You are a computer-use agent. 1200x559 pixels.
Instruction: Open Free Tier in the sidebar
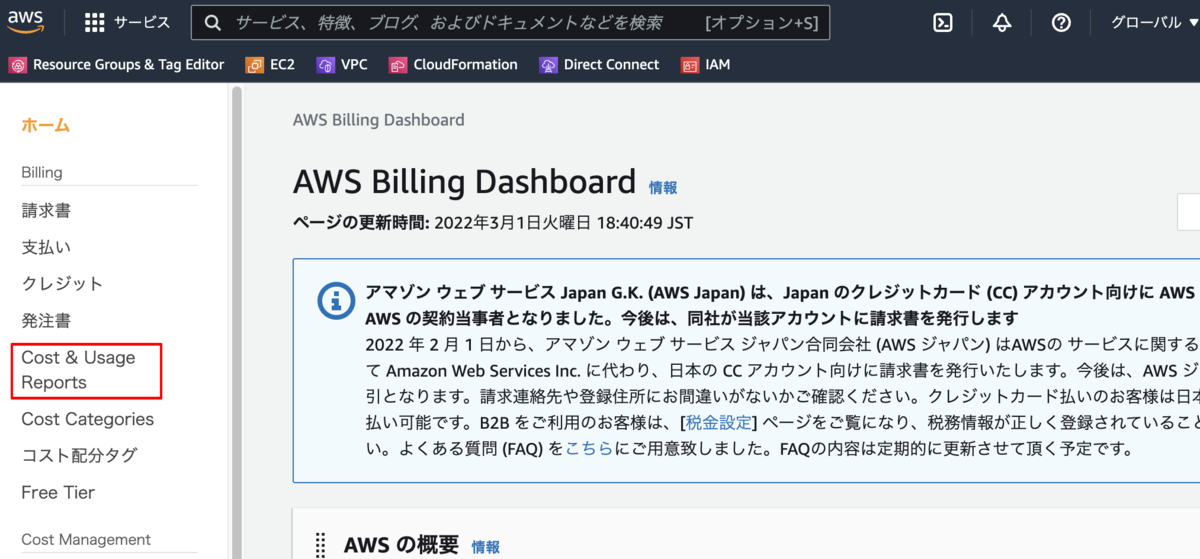(58, 492)
